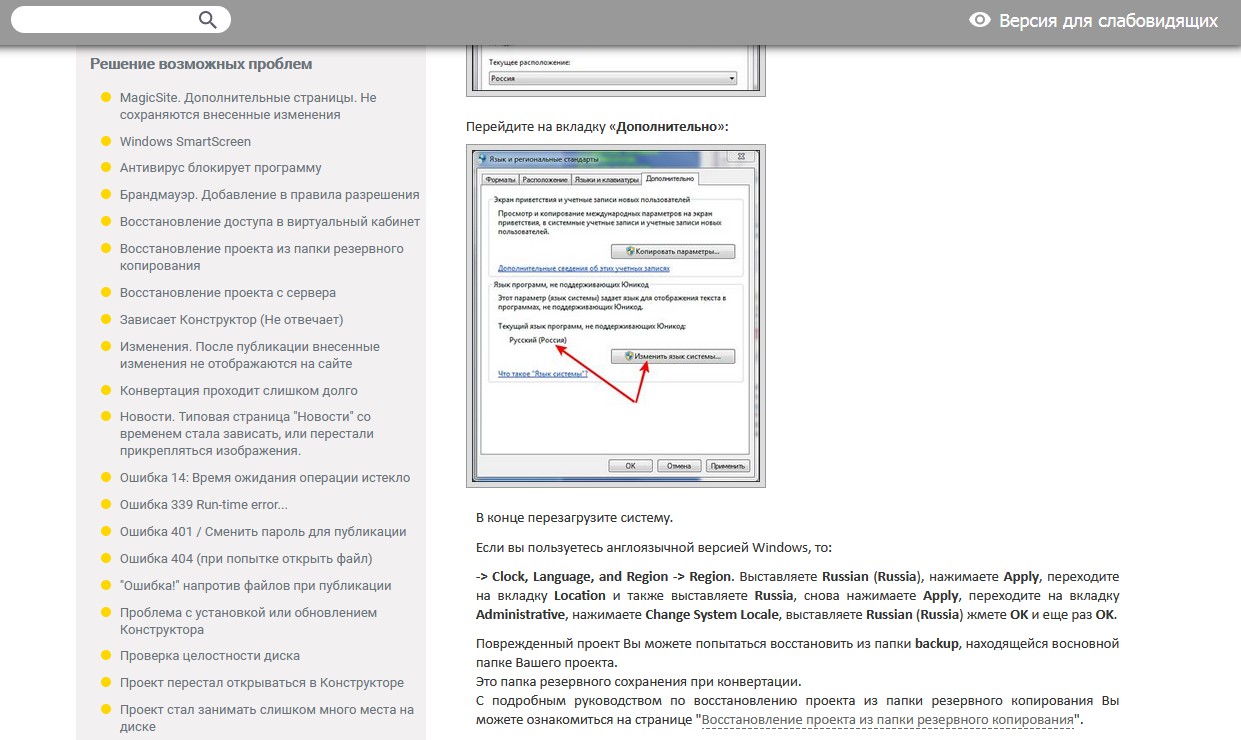Open 'Проблема с установкой или обновлением Конструктора'

tap(249, 621)
